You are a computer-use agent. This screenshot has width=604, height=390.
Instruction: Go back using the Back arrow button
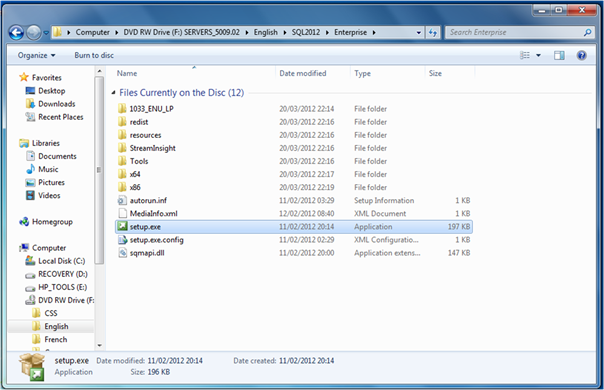point(16,33)
